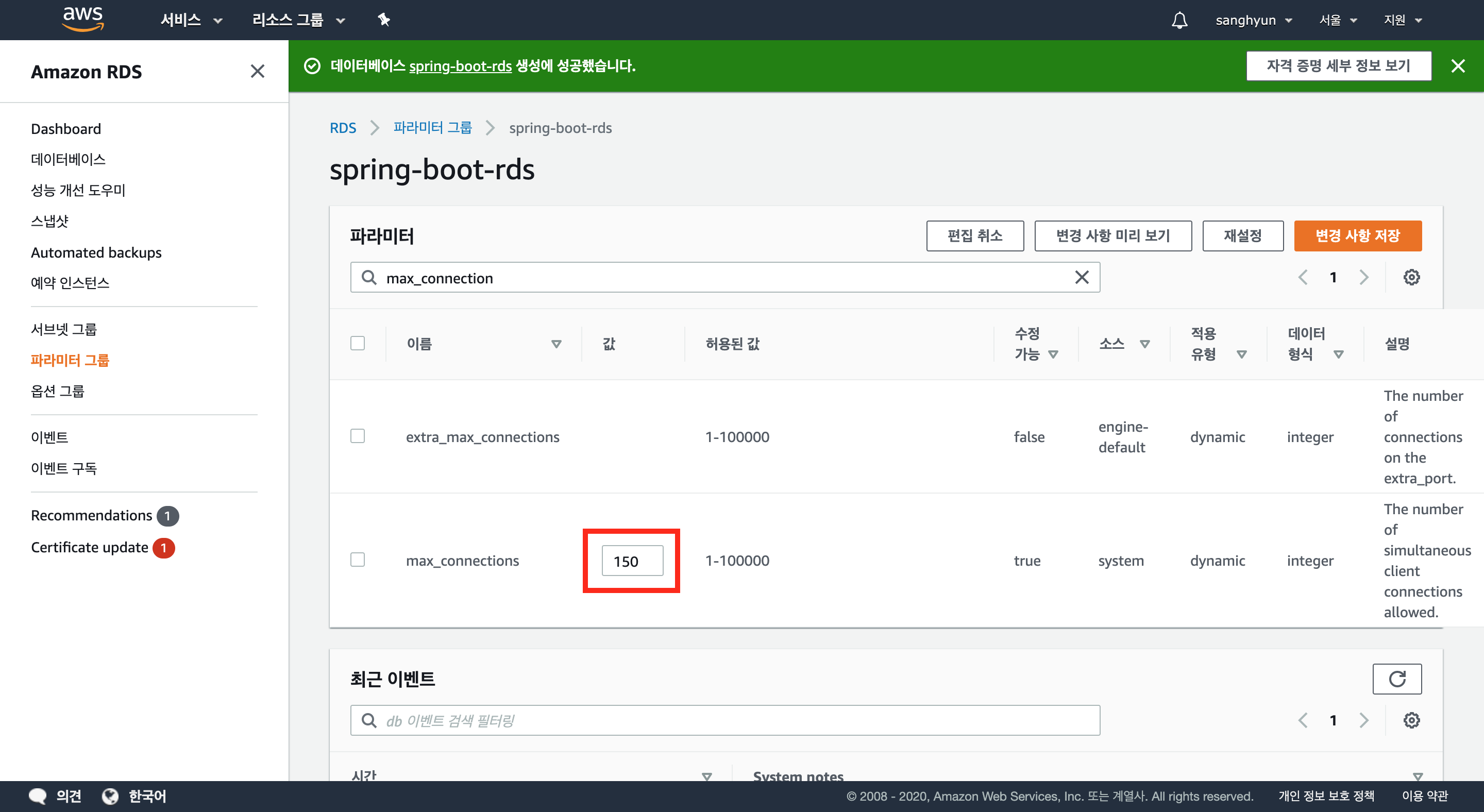1484x812 pixels.
Task: Click the pin shortcut icon in header
Action: tap(384, 20)
